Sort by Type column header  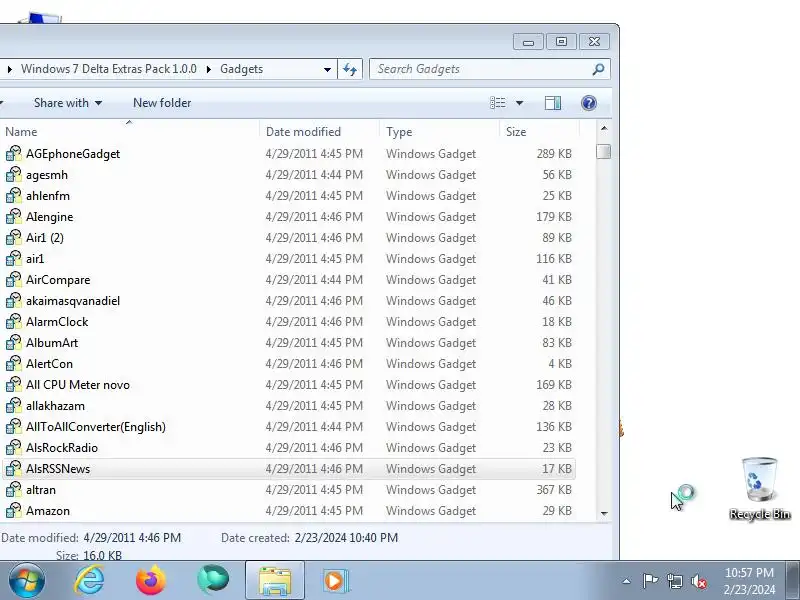440,132
